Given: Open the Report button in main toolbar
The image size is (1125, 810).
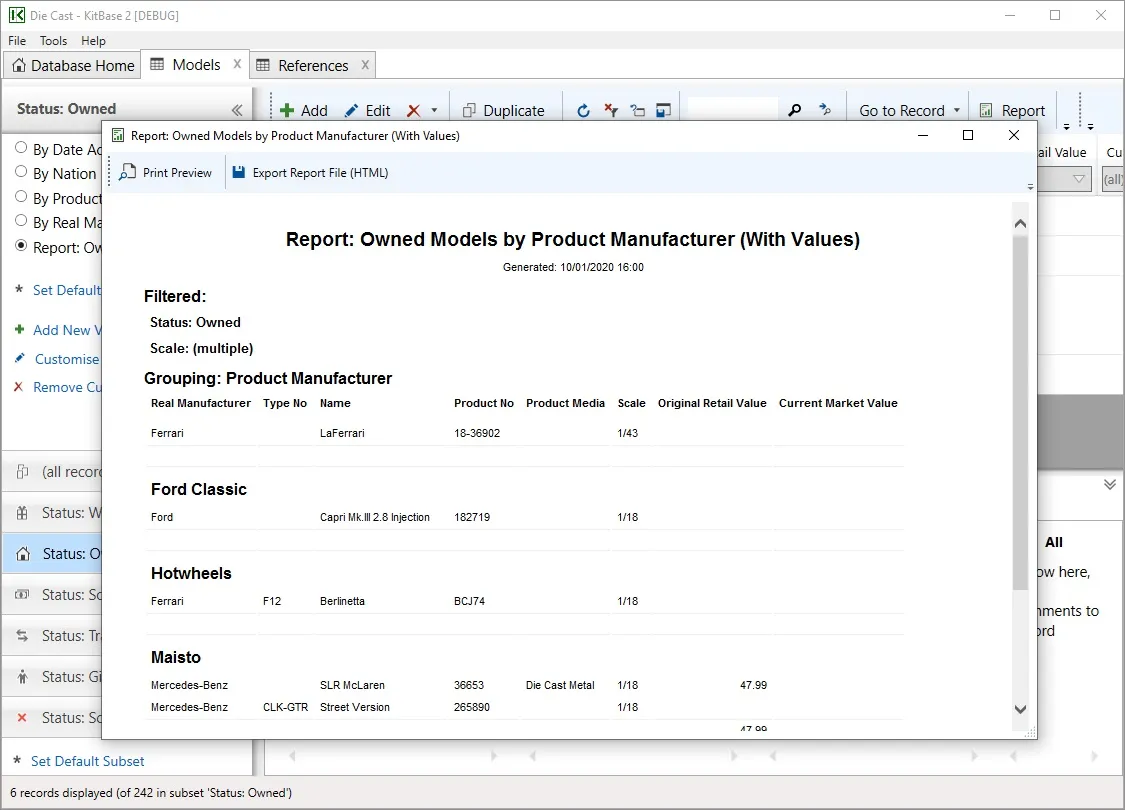Looking at the screenshot, I should point(1012,111).
